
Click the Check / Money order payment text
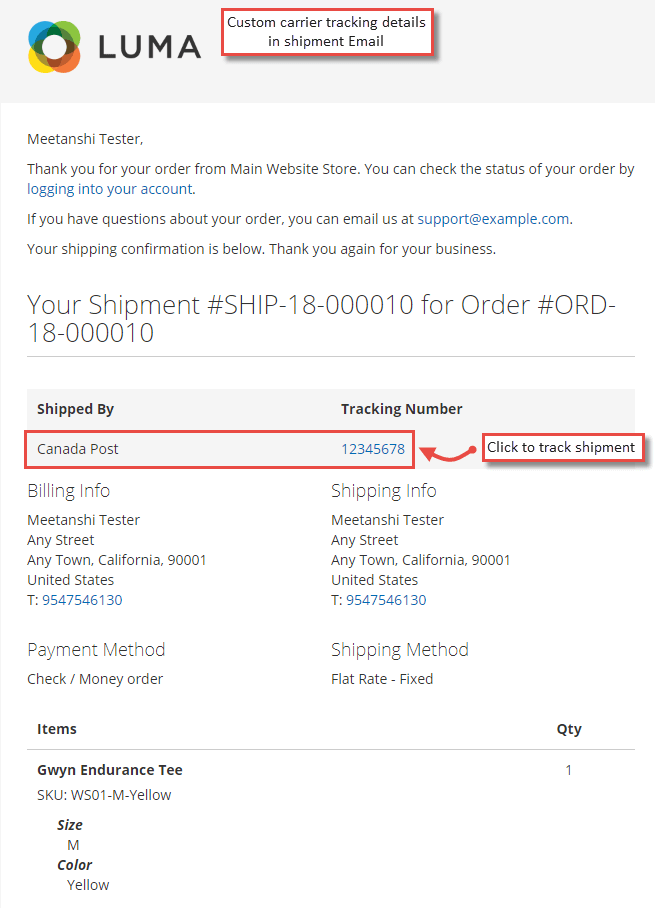95,679
